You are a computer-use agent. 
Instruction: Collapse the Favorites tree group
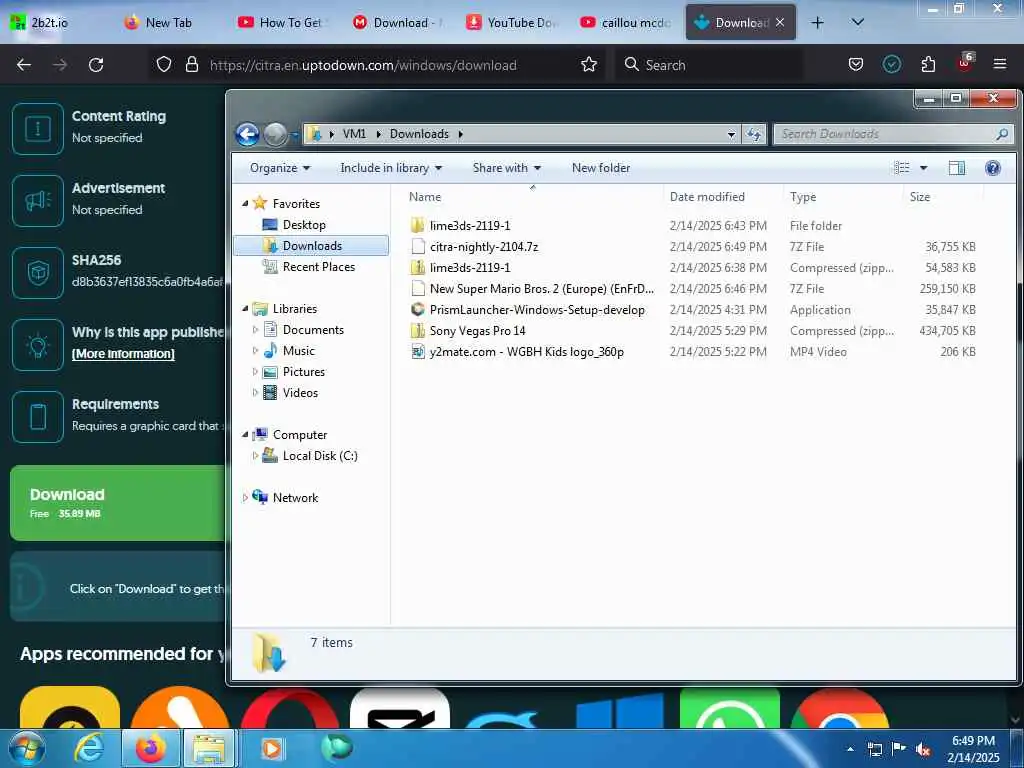tap(245, 204)
